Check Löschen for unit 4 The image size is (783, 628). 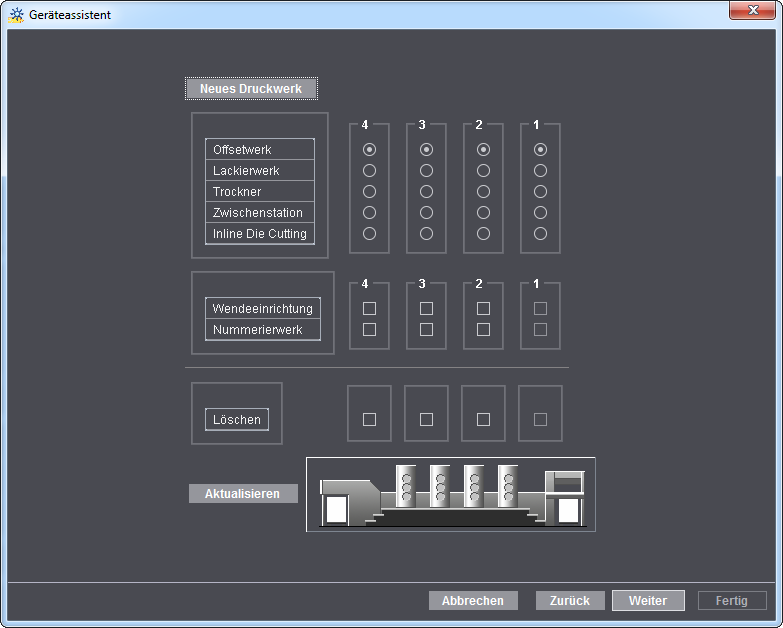[x=370, y=419]
